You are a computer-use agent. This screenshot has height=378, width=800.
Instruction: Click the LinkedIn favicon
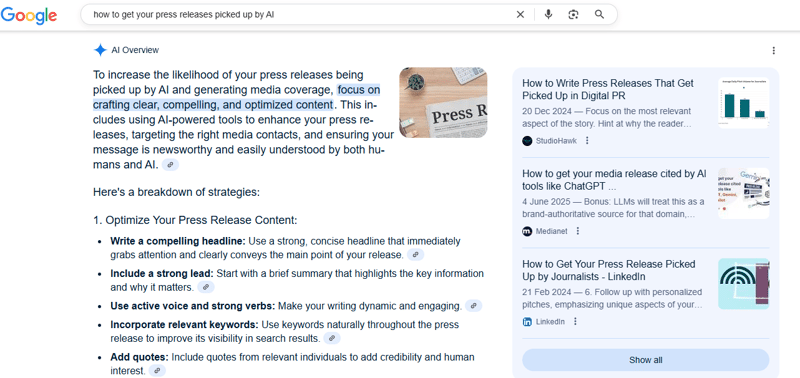click(x=527, y=321)
